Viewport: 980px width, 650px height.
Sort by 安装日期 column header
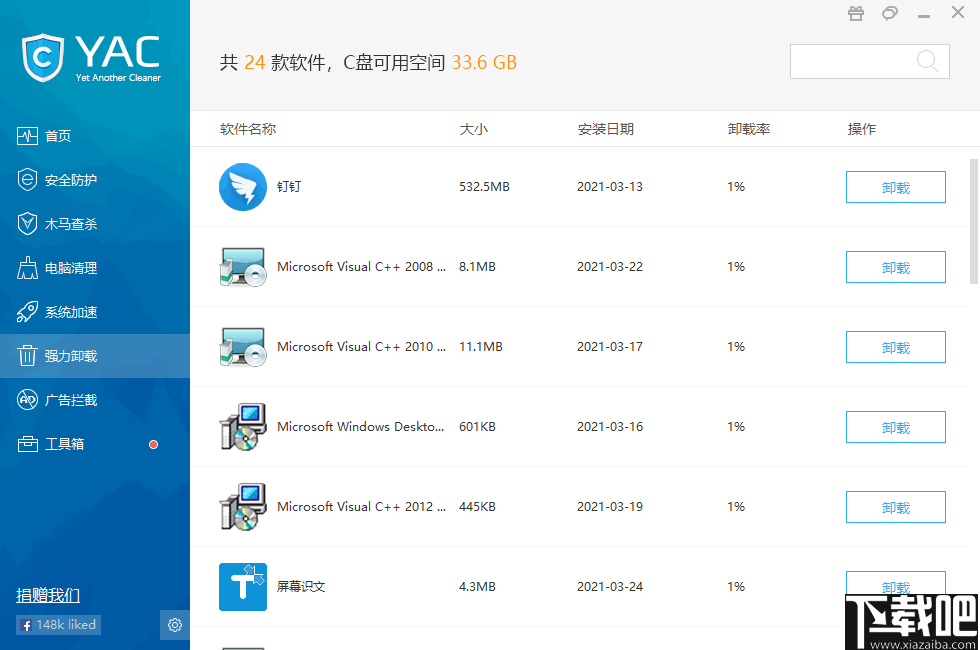coord(606,129)
